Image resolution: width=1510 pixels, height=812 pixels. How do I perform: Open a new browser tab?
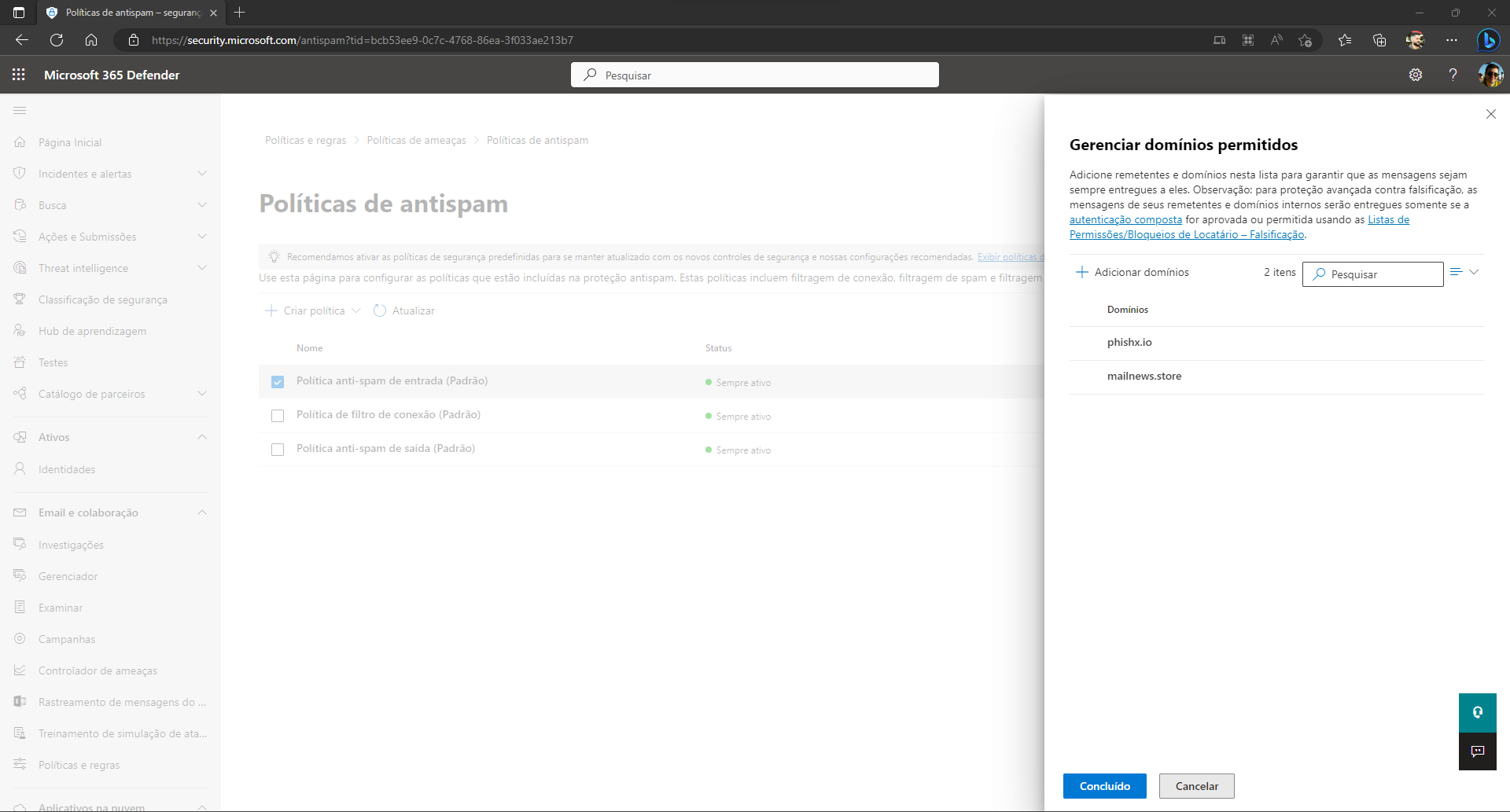click(240, 13)
